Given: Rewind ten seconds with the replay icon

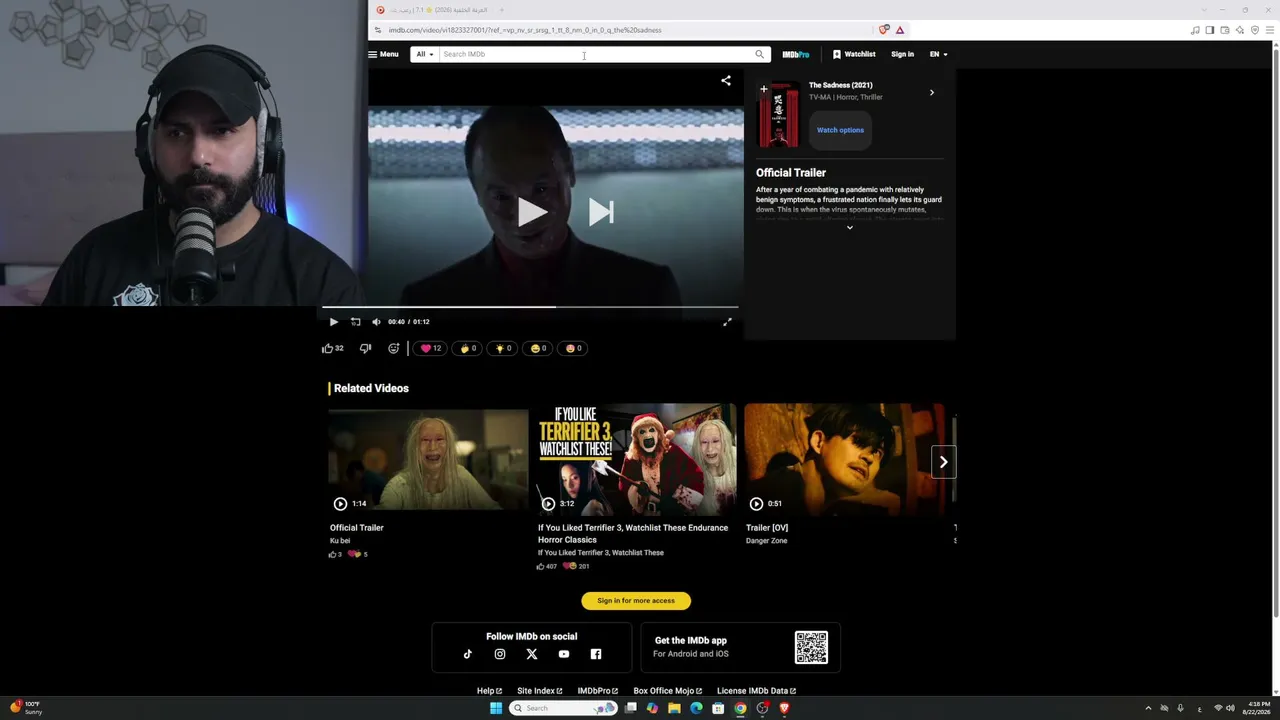Looking at the screenshot, I should tap(355, 322).
